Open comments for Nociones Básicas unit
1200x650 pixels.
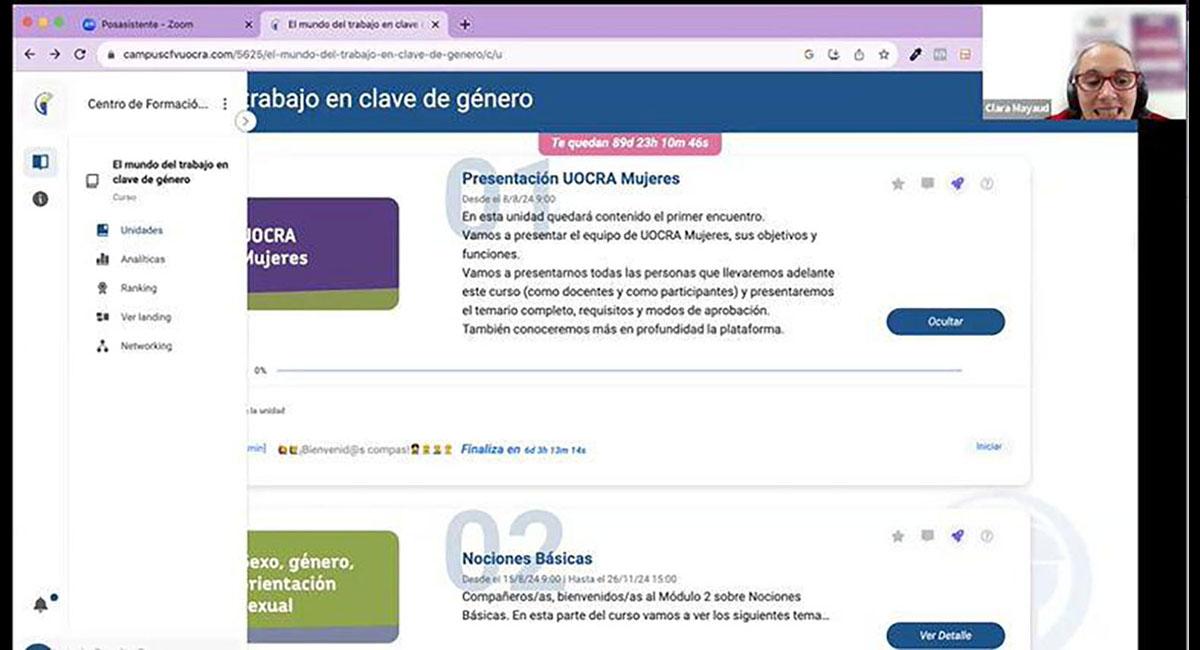coord(928,536)
